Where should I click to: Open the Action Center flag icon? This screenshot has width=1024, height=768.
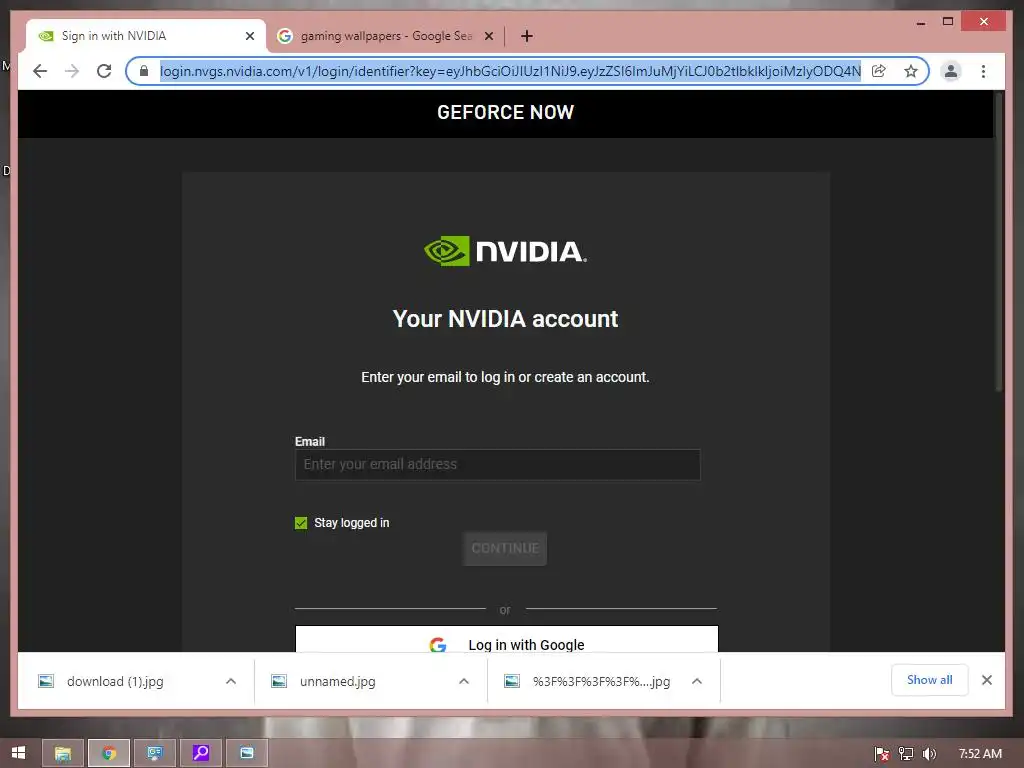[x=881, y=754]
